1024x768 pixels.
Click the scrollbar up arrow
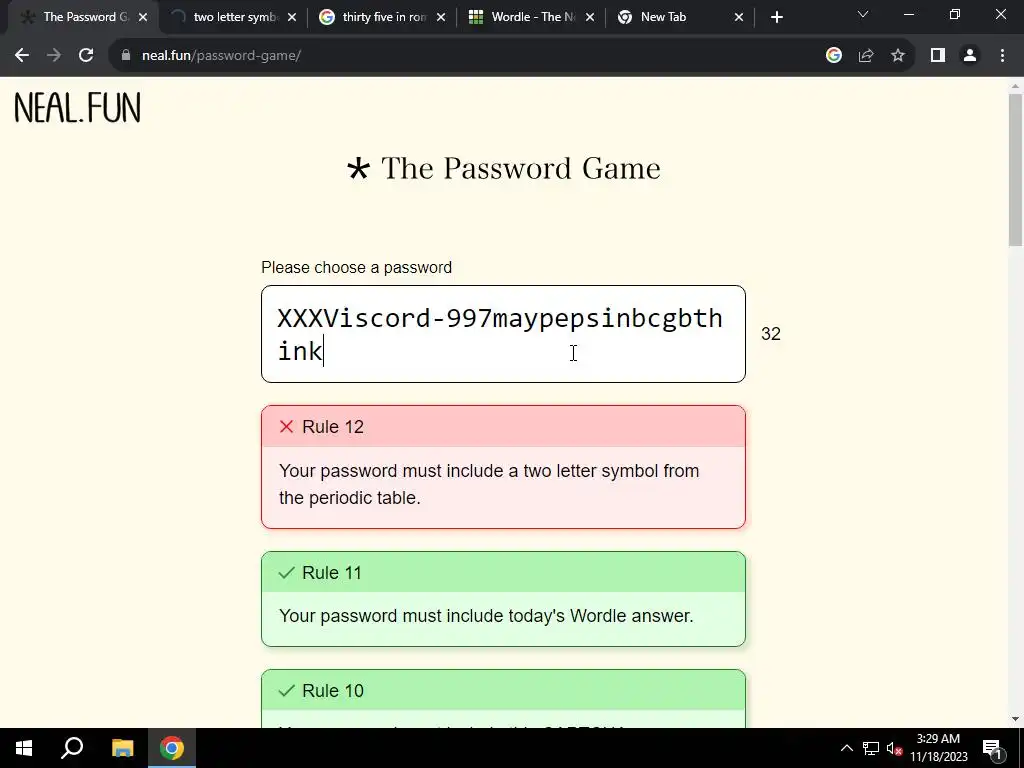point(1015,86)
